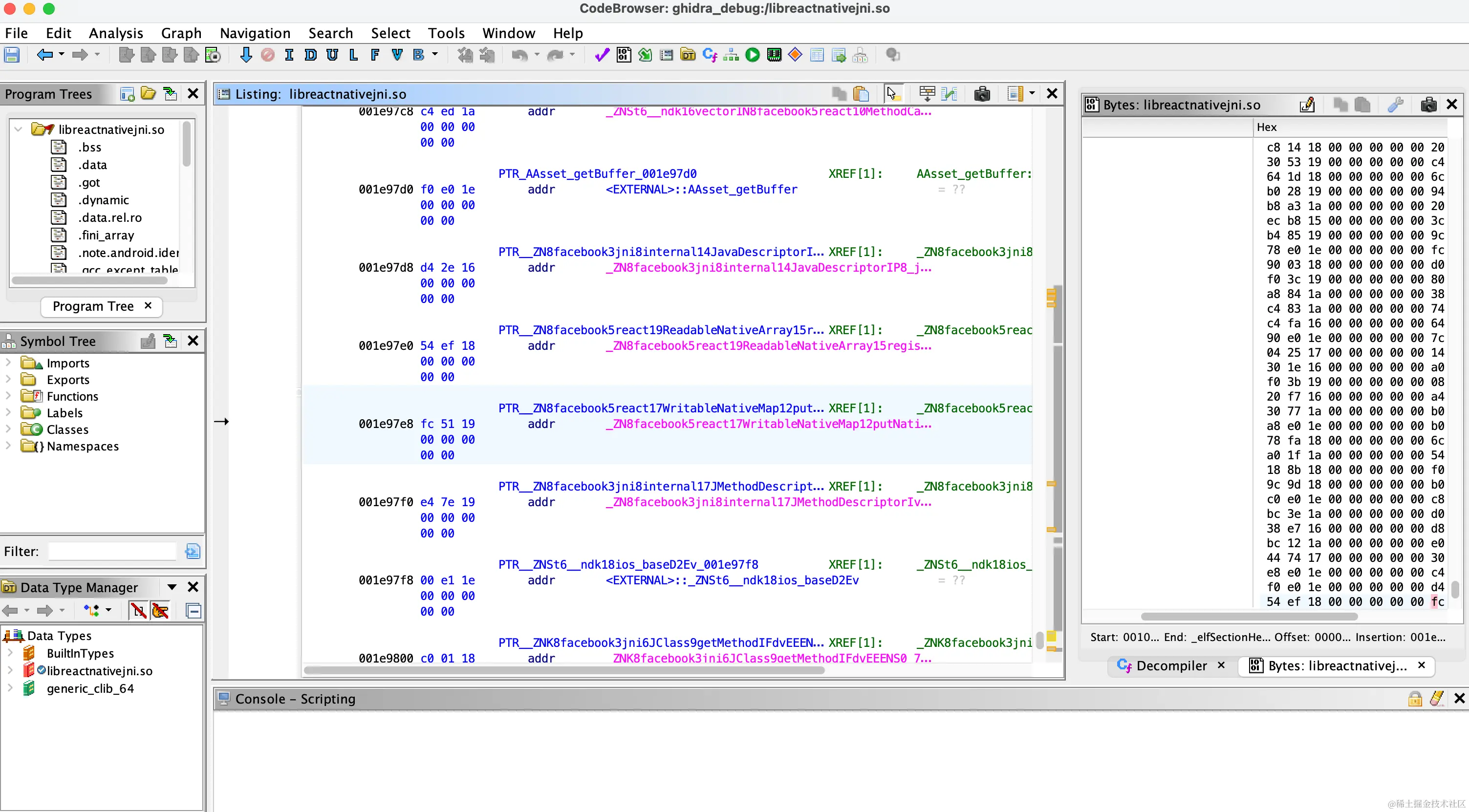Expand the Exports folder in Symbol Tree
This screenshot has width=1469, height=812.
point(8,379)
